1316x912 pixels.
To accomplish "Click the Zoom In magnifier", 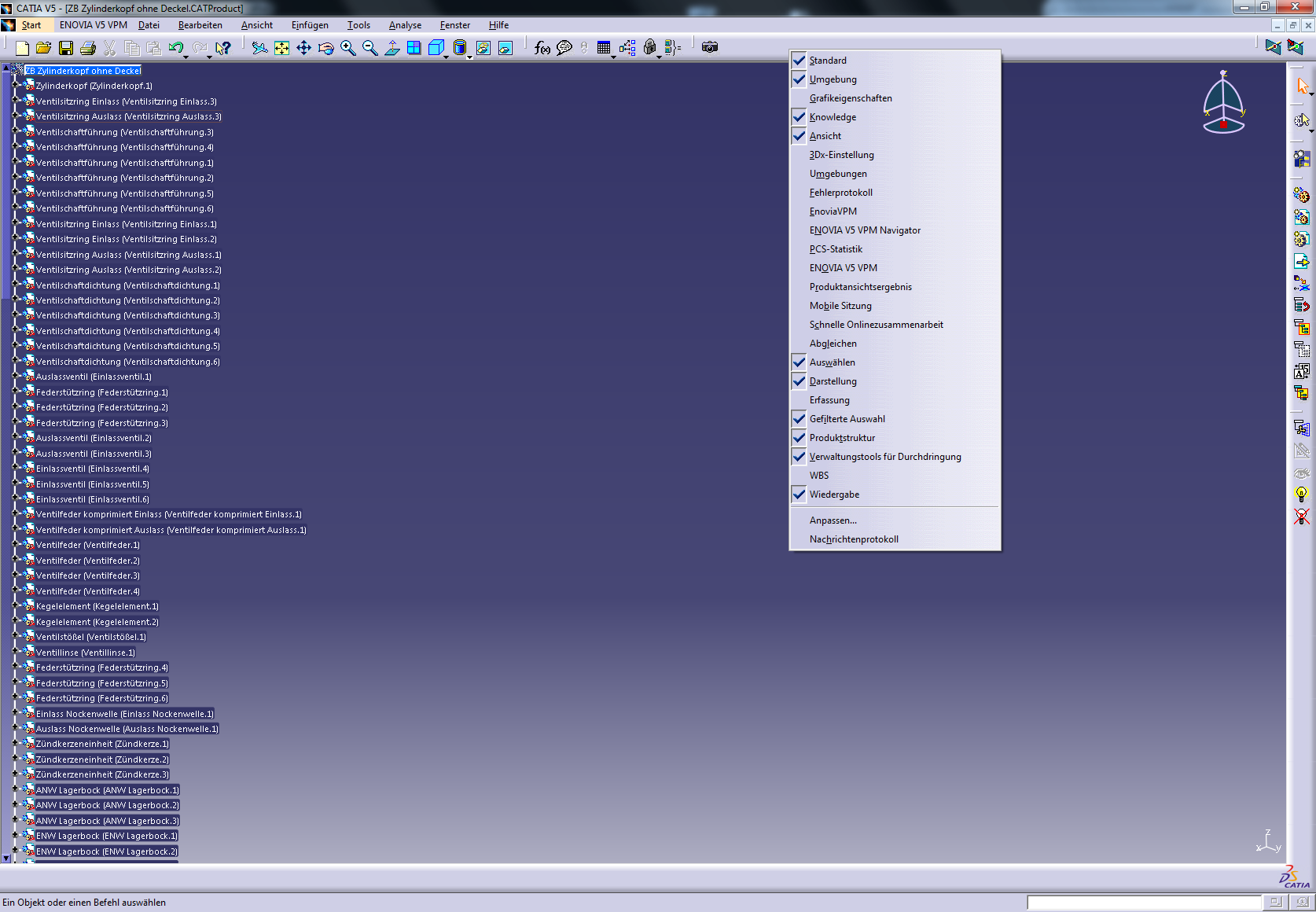I will pos(347,48).
